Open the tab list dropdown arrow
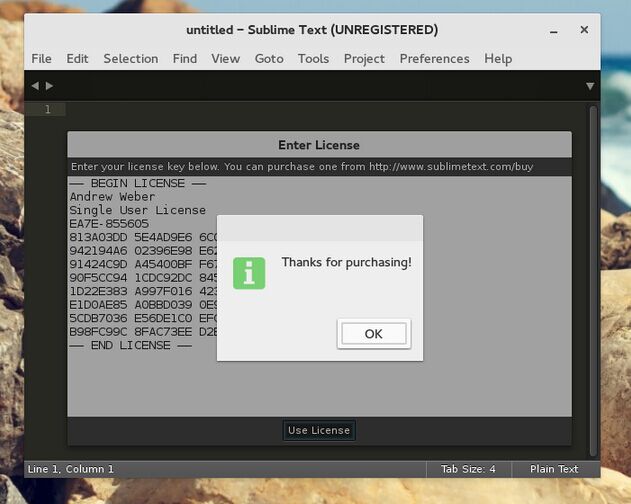This screenshot has height=504, width=631. click(x=590, y=86)
